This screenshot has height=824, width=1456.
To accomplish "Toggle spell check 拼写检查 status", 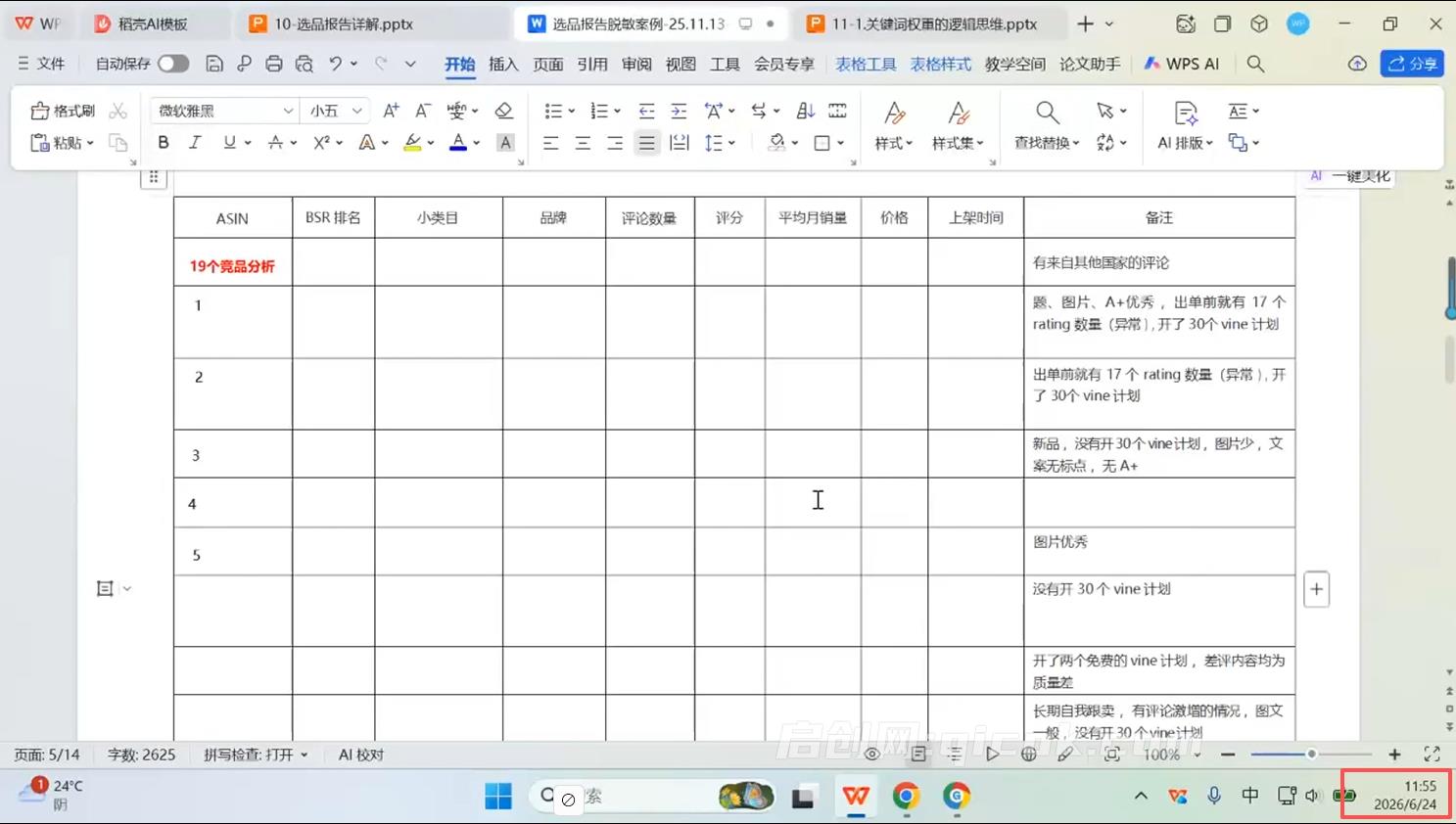I will click(256, 755).
